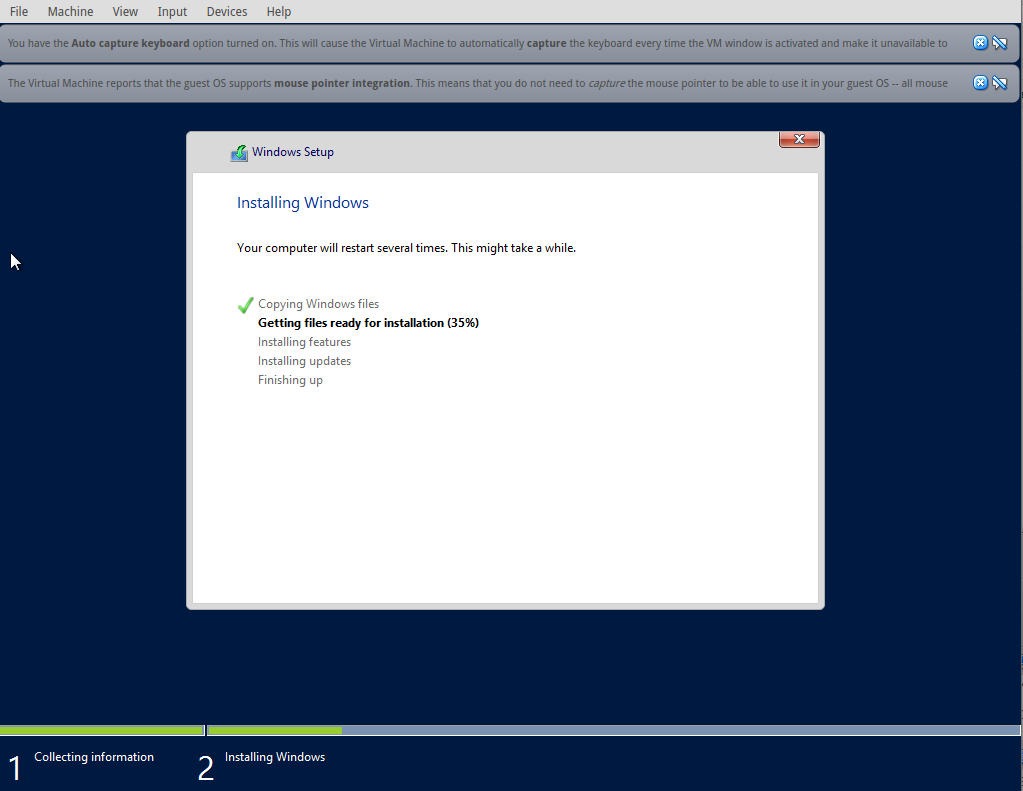
Task: Open the Input menu
Action: 171,11
